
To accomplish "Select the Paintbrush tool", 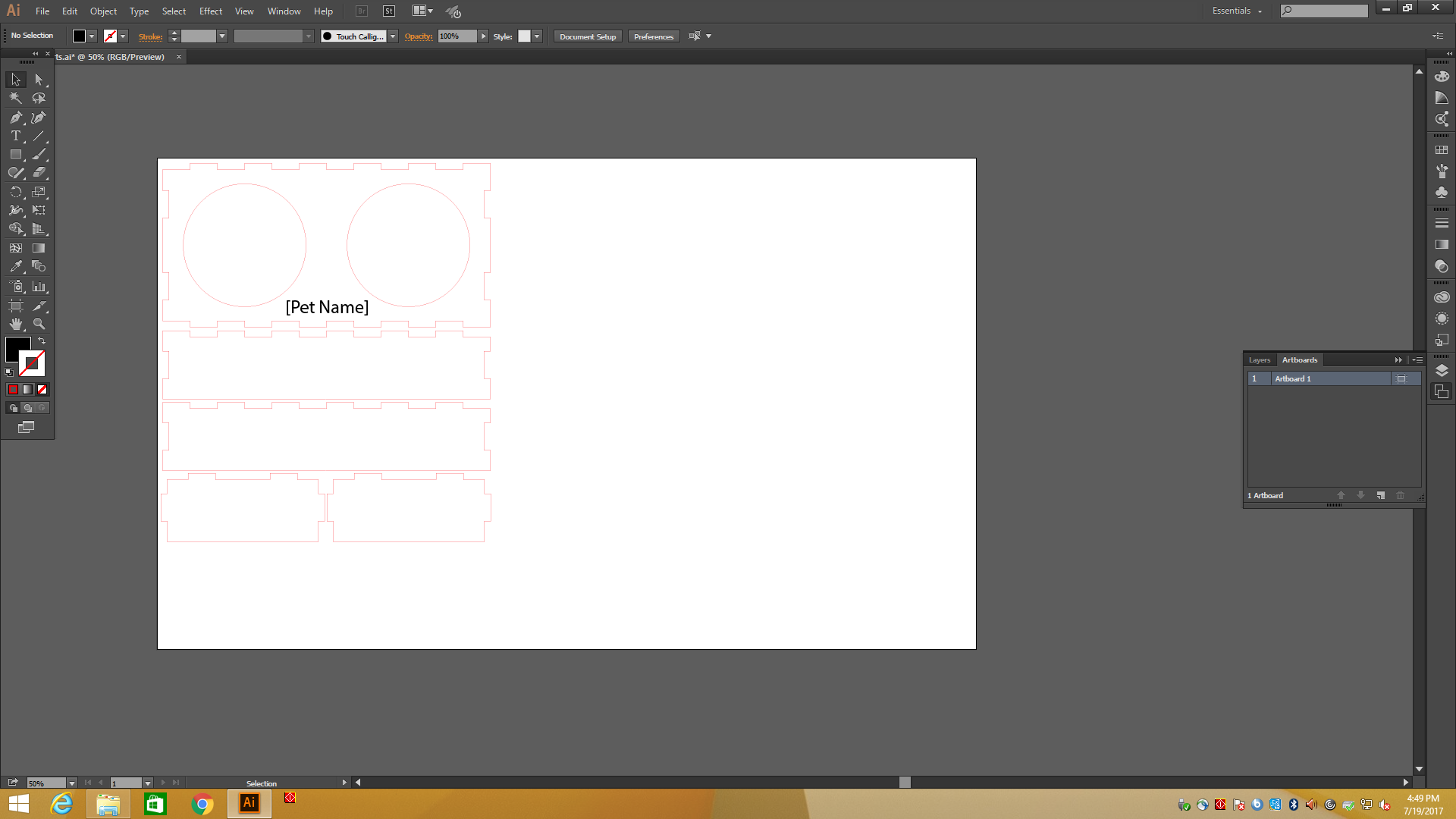I will (39, 155).
